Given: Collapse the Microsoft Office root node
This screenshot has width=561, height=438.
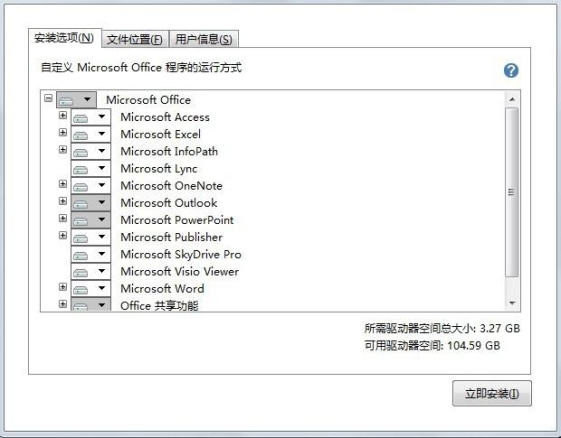Looking at the screenshot, I should [48, 98].
